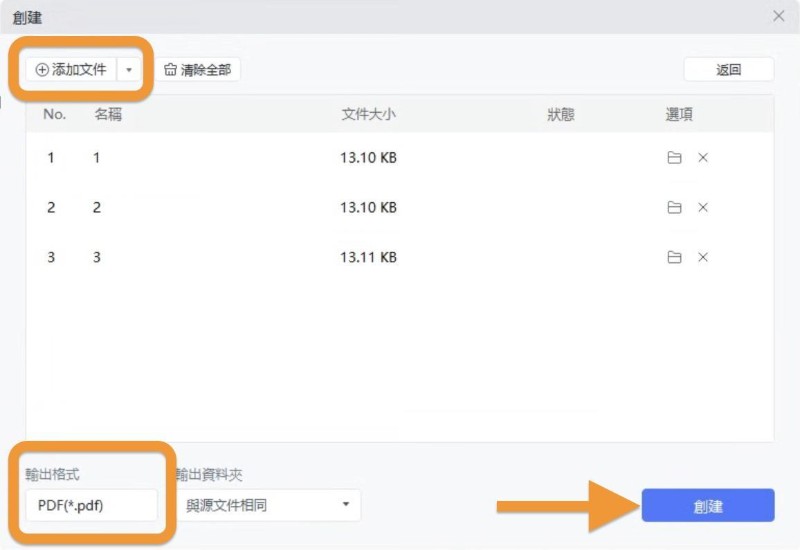
Task: Click the 名稱 column header
Action: tap(108, 114)
